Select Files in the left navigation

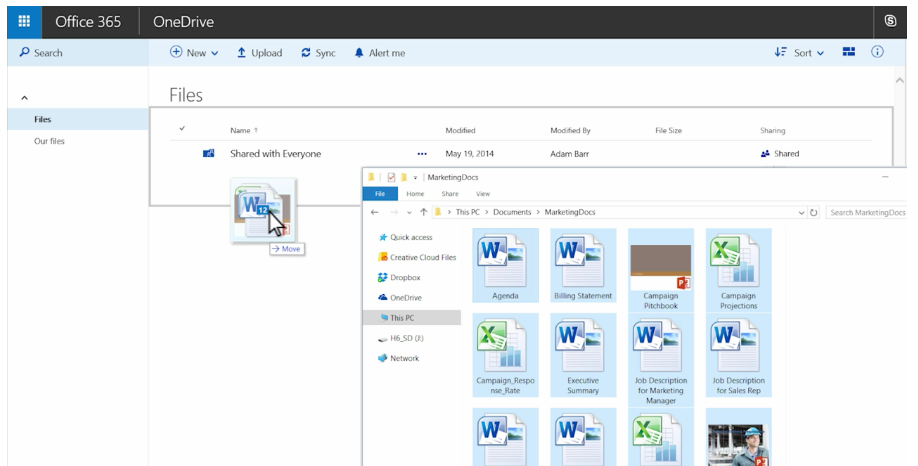click(78, 119)
